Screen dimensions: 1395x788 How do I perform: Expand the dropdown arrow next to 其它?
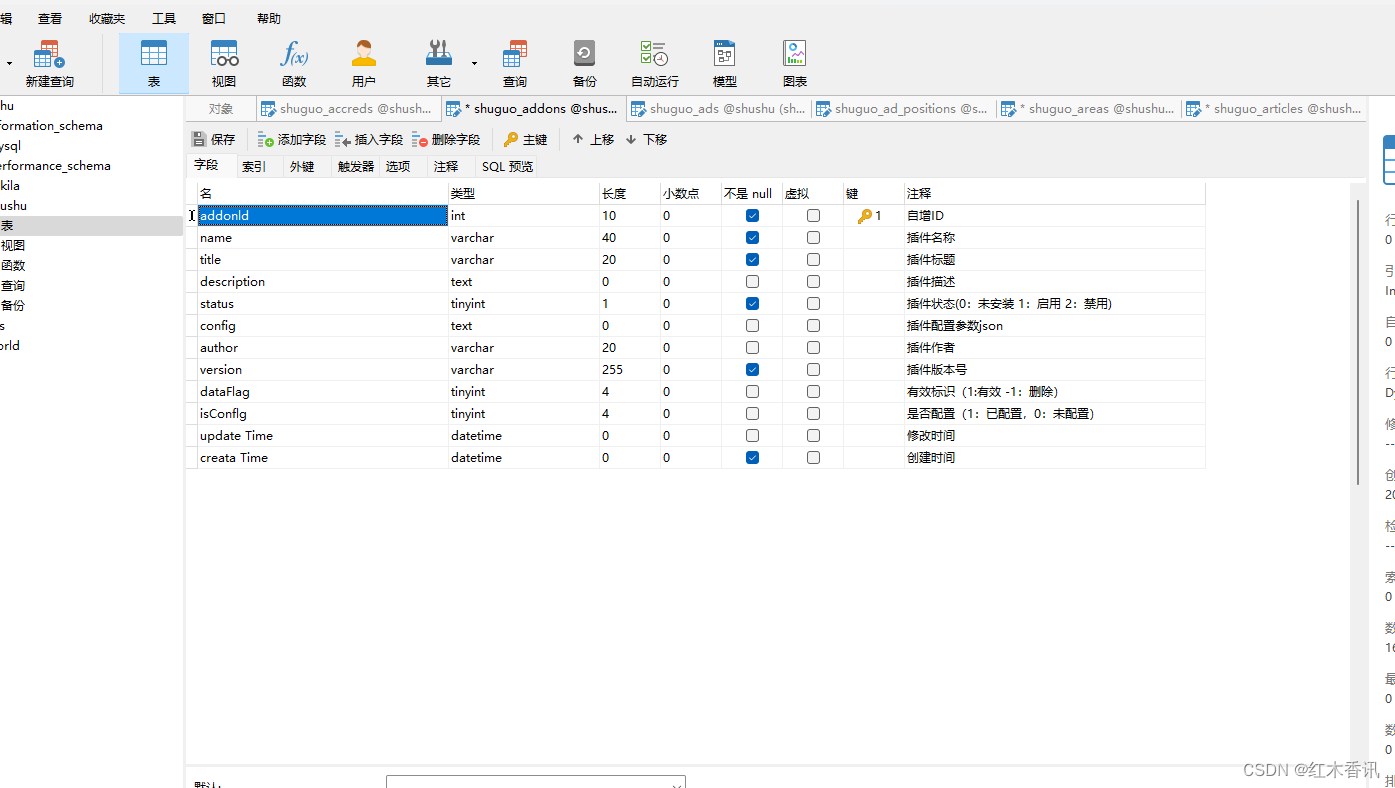click(x=474, y=63)
